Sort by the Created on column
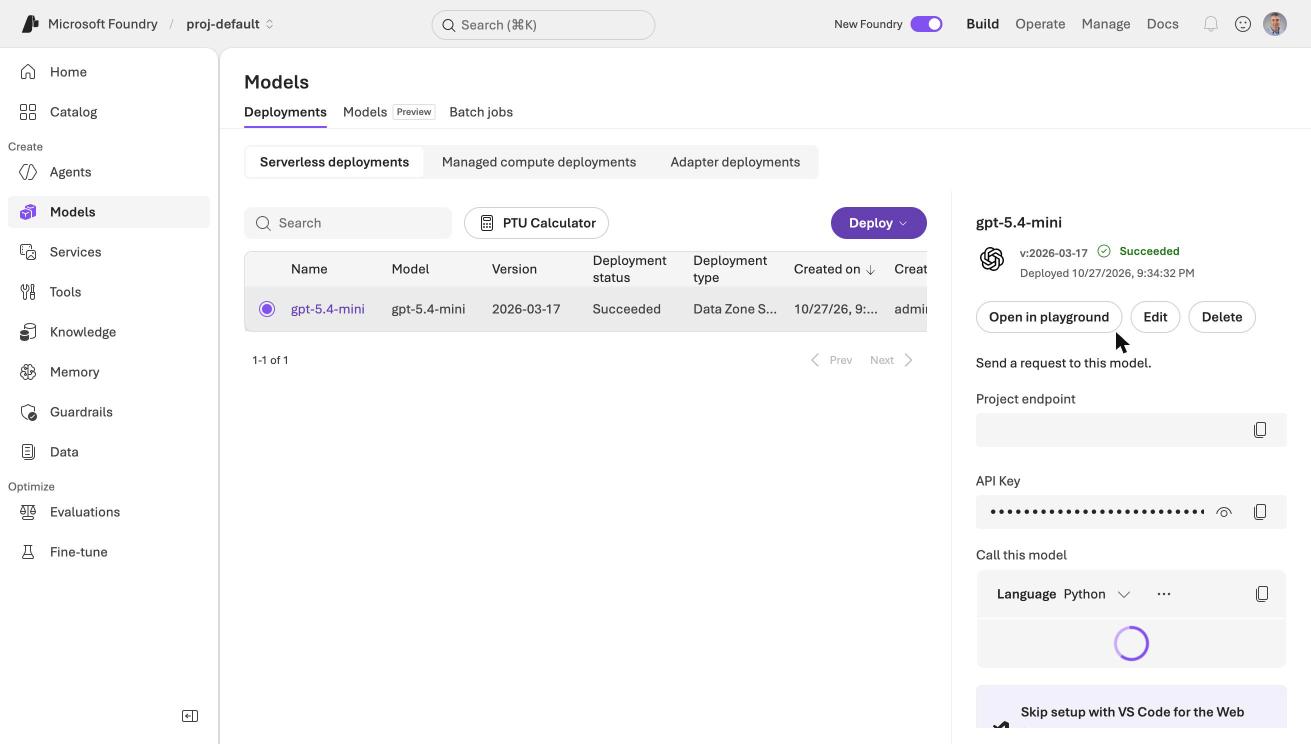This screenshot has height=744, width=1311. 835,269
